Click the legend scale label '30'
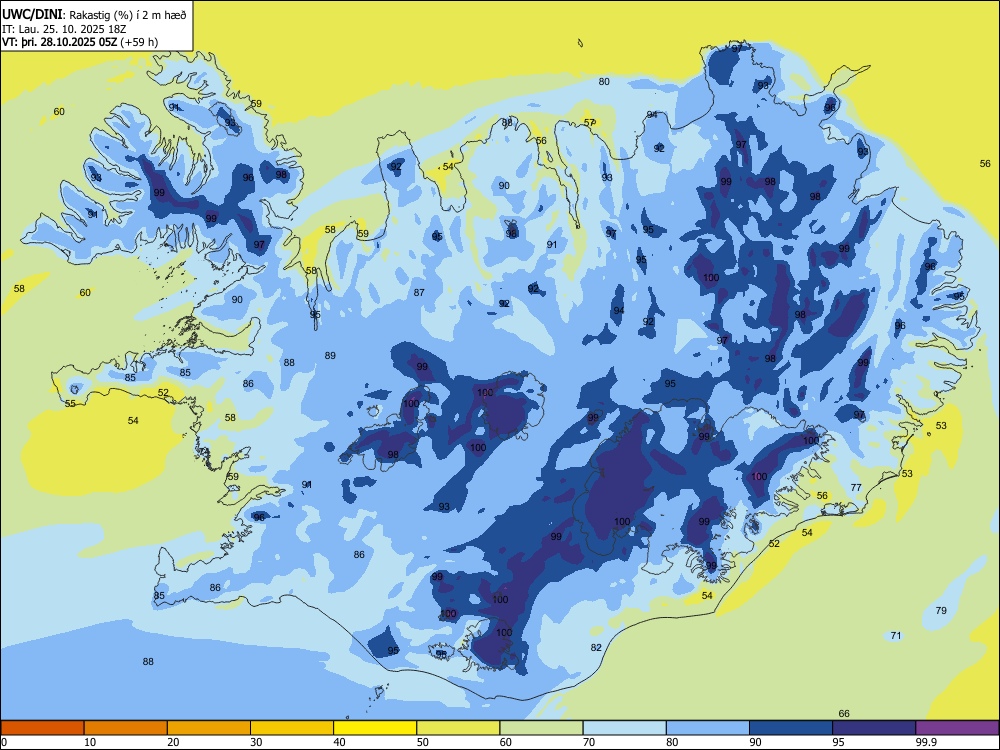Viewport: 1000px width, 750px height. pyautogui.click(x=256, y=742)
